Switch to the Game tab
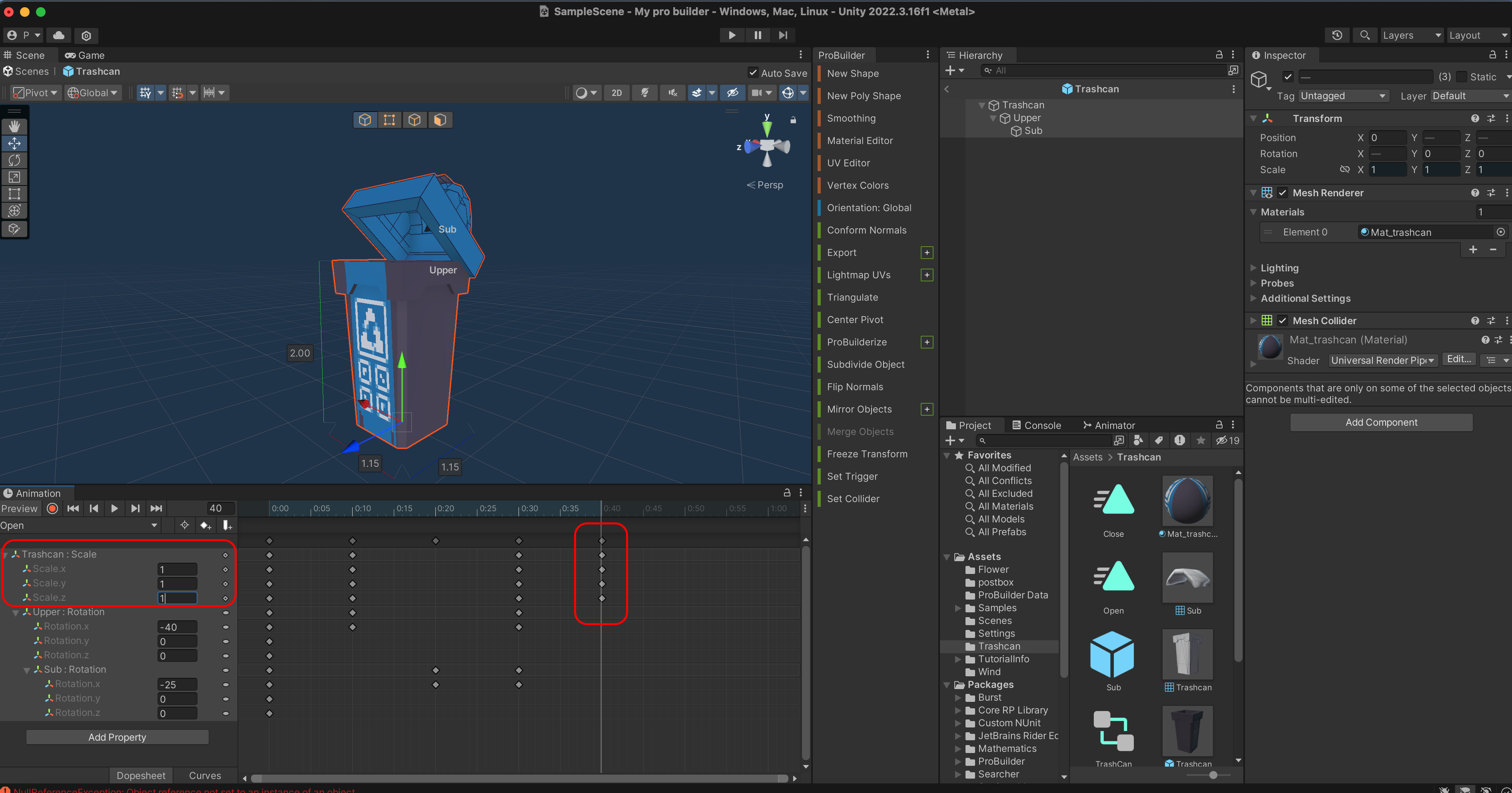This screenshot has width=1512, height=793. tap(85, 55)
